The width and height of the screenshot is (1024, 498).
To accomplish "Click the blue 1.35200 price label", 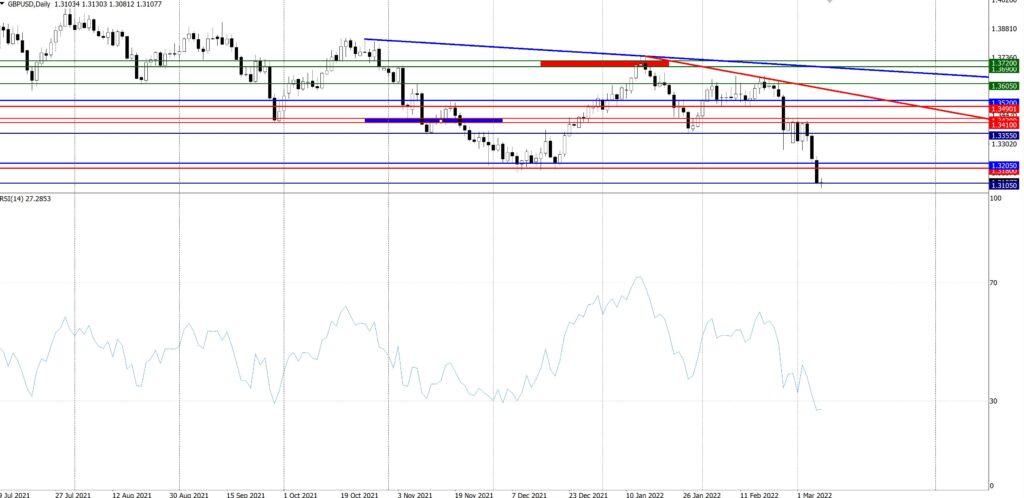I will (1003, 102).
